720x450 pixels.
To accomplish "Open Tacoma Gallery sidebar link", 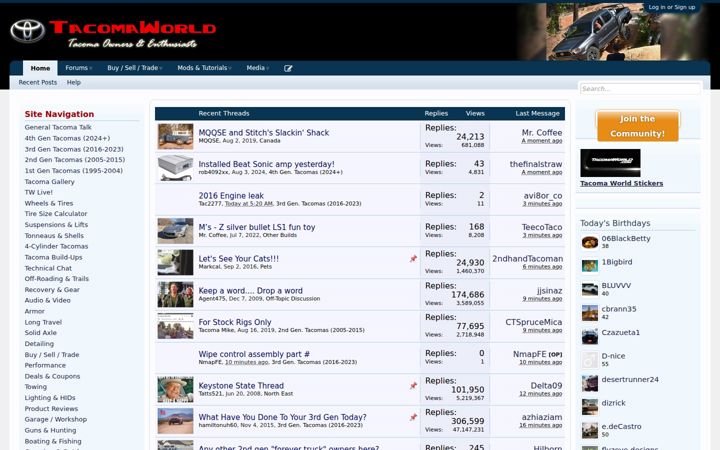I will coord(50,182).
